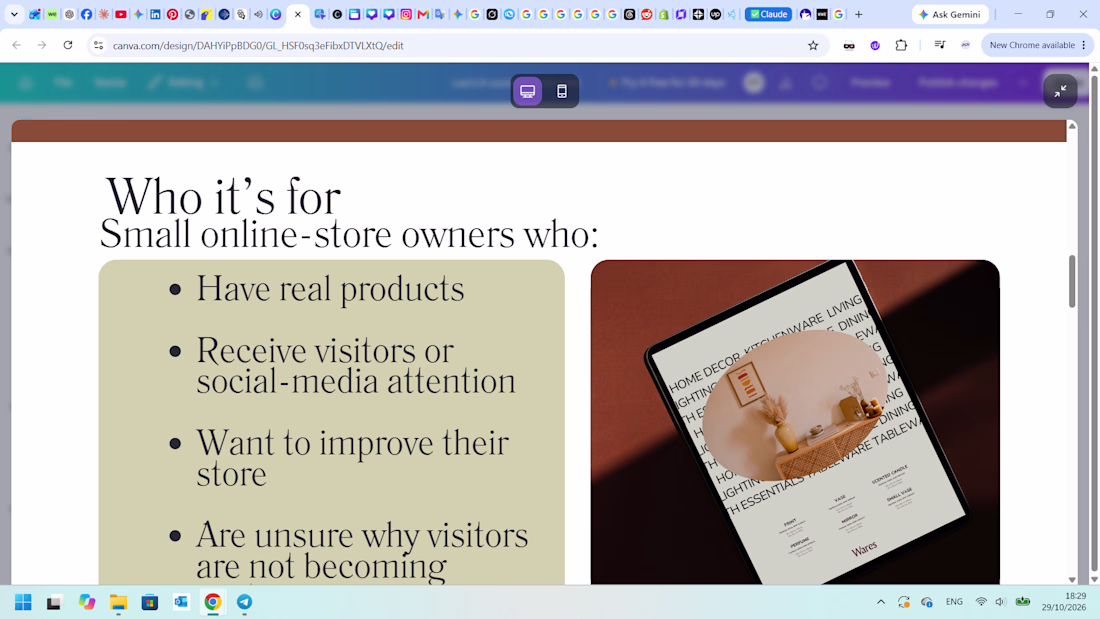Open File Explorer from the taskbar

pos(118,602)
